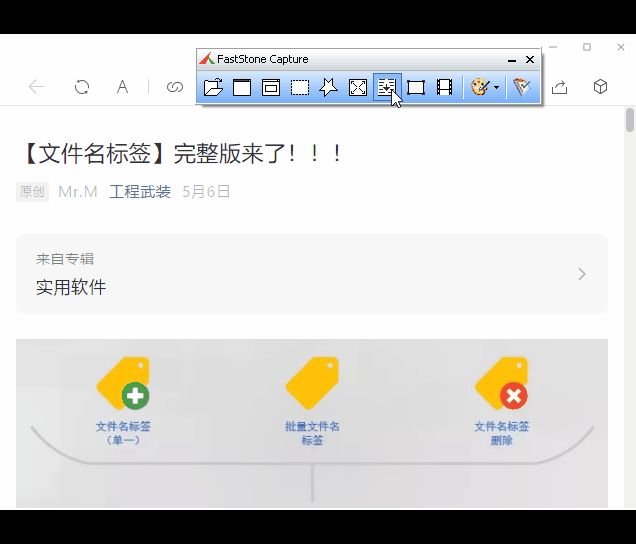Click the 原创 tag label
The image size is (636, 544).
tap(32, 192)
